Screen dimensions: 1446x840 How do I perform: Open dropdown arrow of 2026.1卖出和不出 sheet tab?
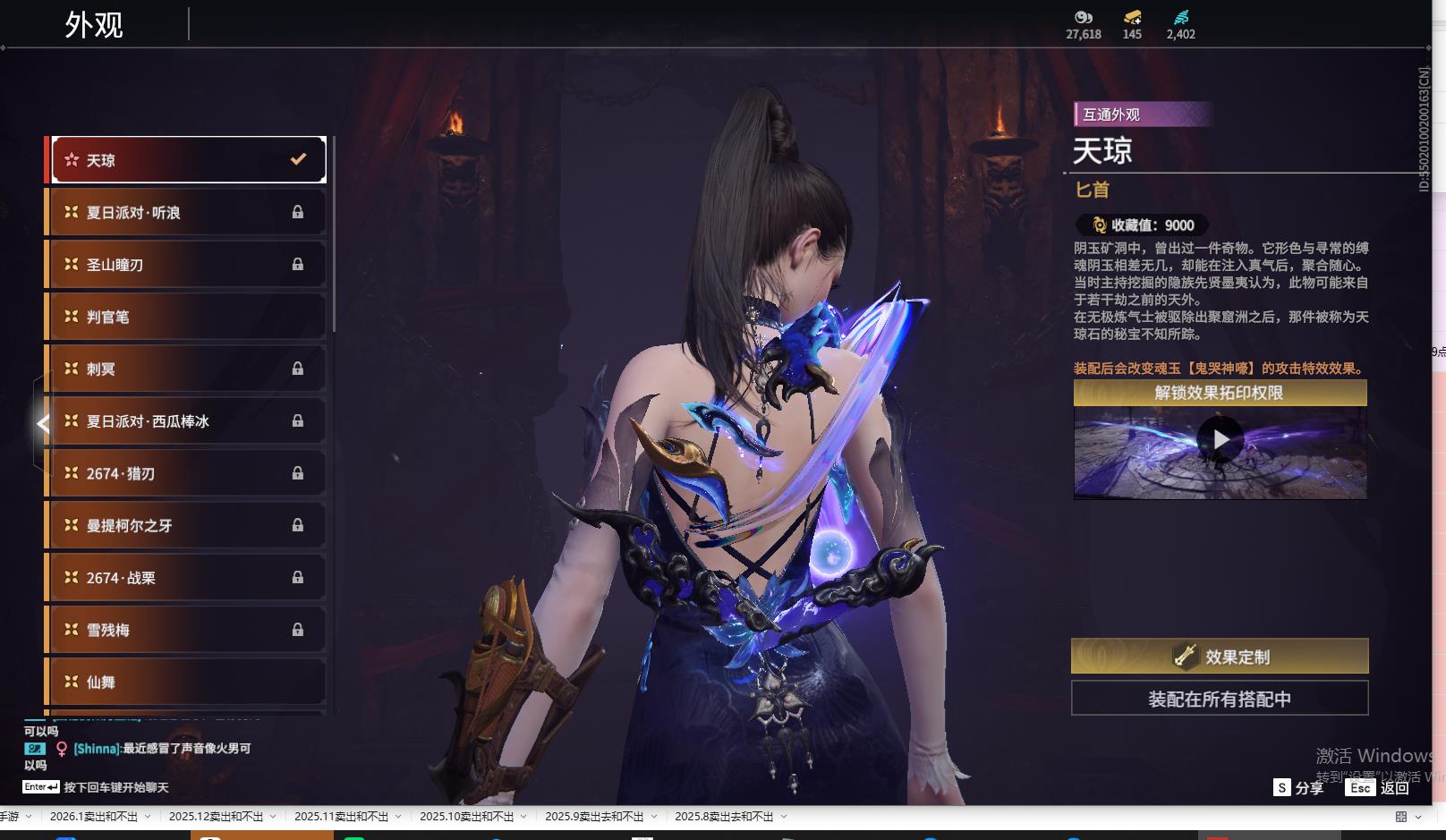tap(148, 817)
